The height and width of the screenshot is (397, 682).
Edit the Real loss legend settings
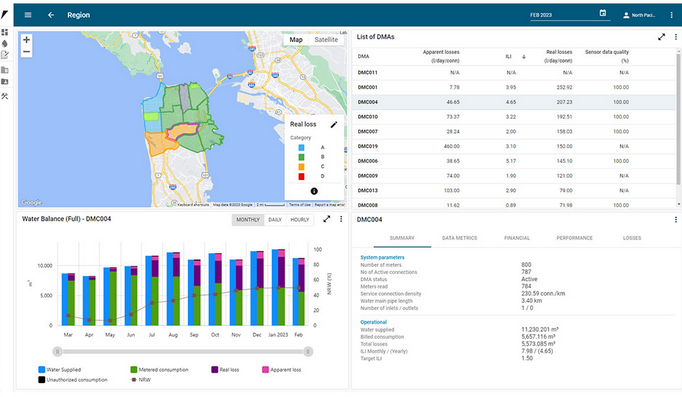click(334, 124)
